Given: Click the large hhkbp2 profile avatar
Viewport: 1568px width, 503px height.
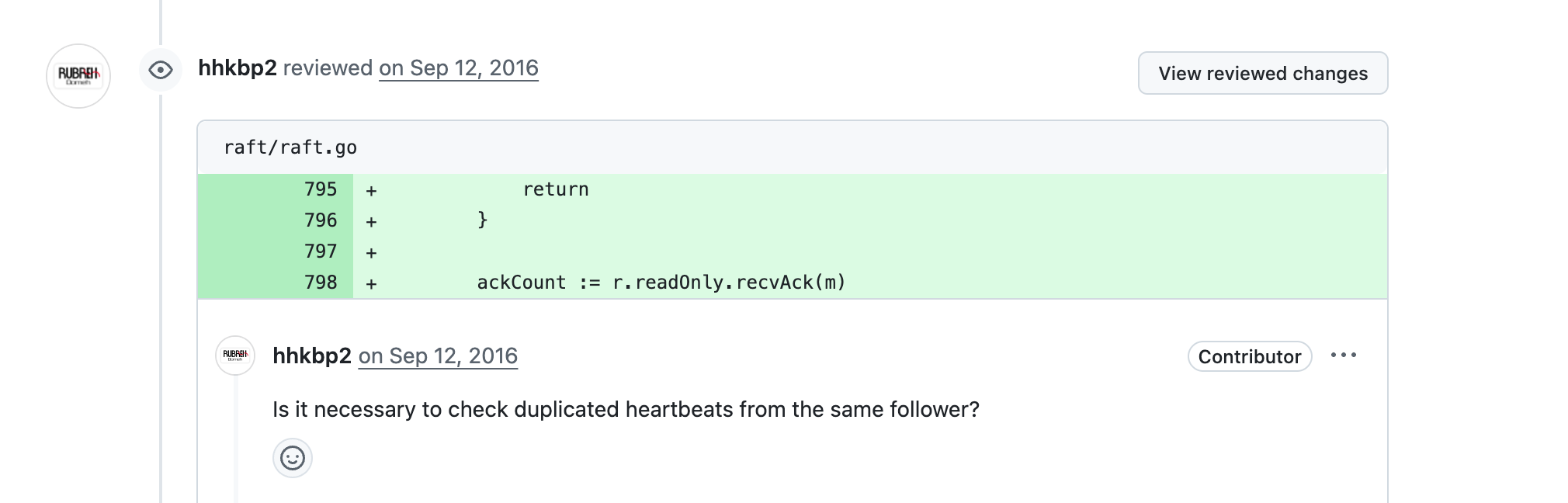Looking at the screenshot, I should point(78,76).
